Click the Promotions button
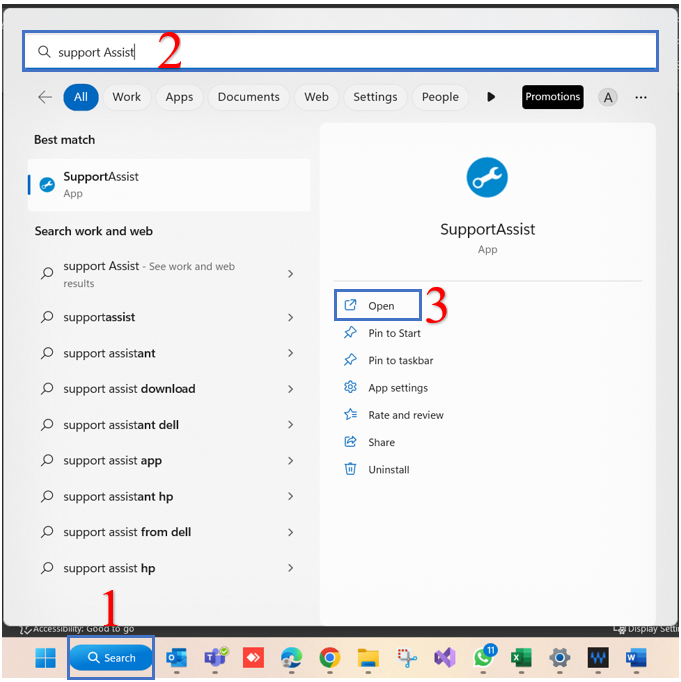This screenshot has width=681, height=682. click(x=552, y=97)
